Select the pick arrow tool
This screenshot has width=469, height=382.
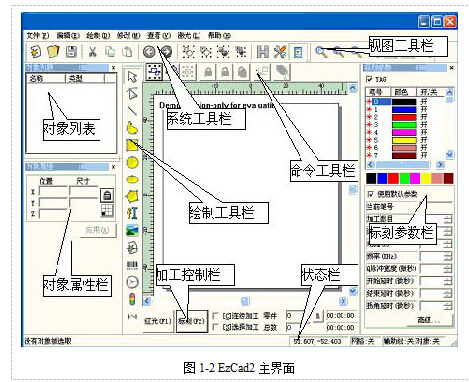tap(132, 77)
